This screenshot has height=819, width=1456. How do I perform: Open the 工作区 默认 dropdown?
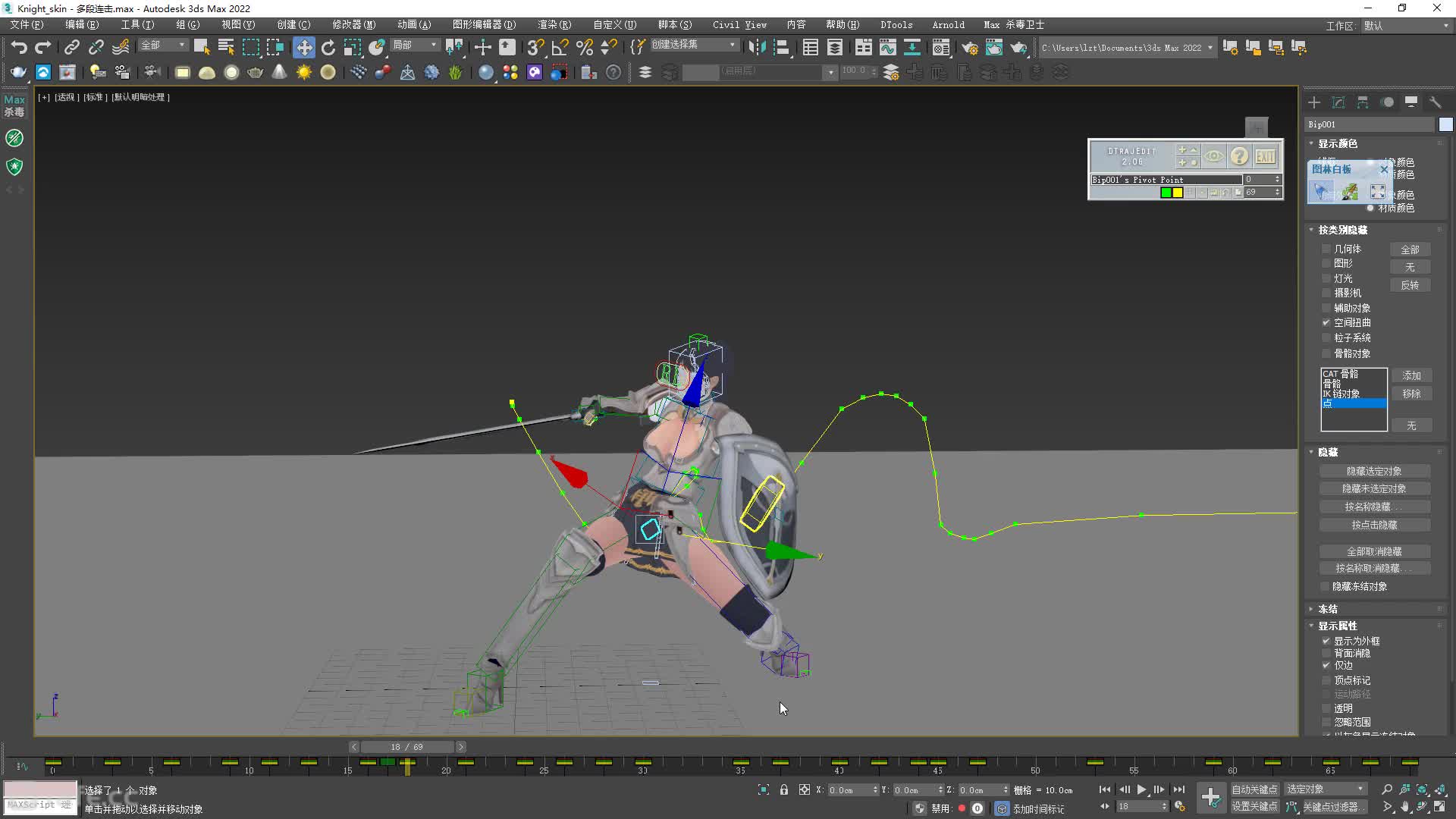1407,26
